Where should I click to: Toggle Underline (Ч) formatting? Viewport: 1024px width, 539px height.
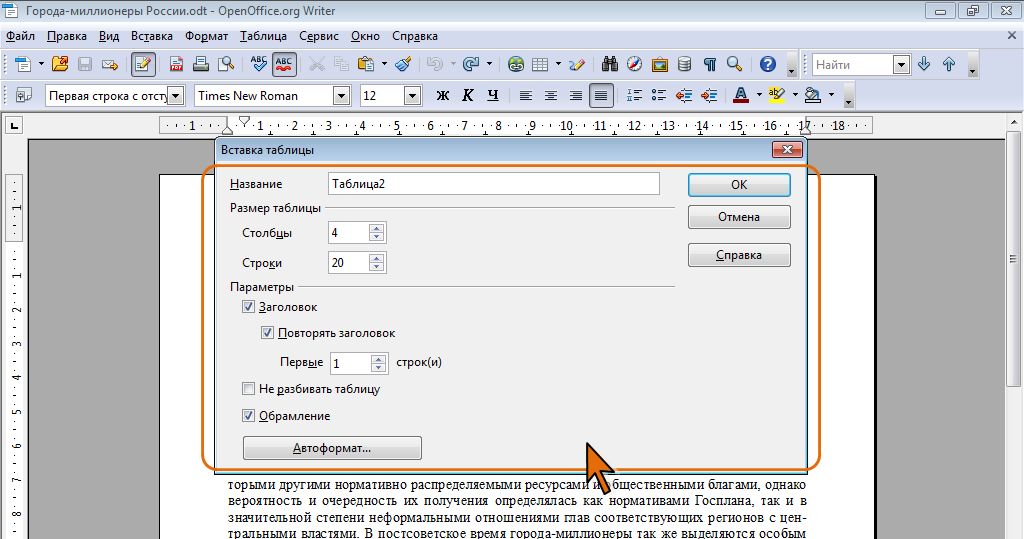(493, 95)
